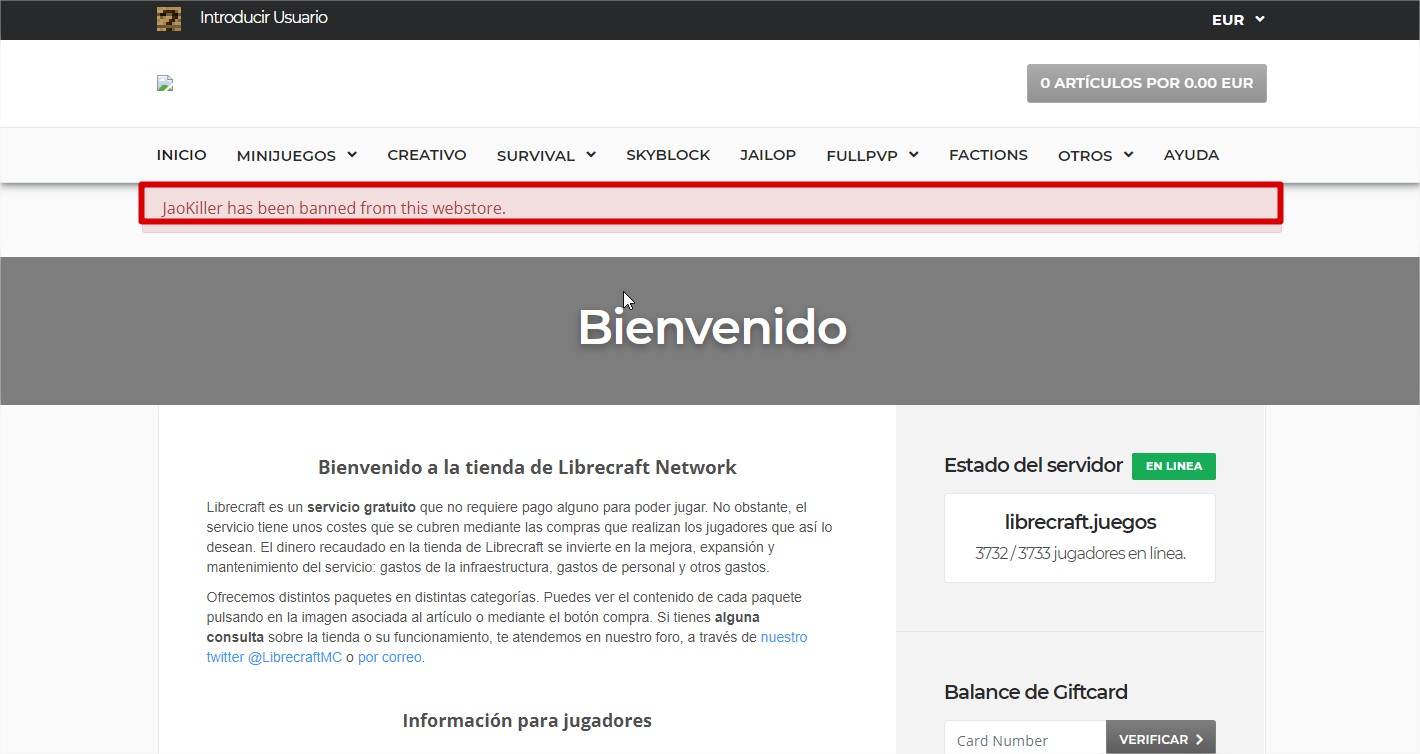This screenshot has height=754, width=1420.
Task: Click the 3732 / 3733 jugadores en línea text
Action: click(1080, 553)
